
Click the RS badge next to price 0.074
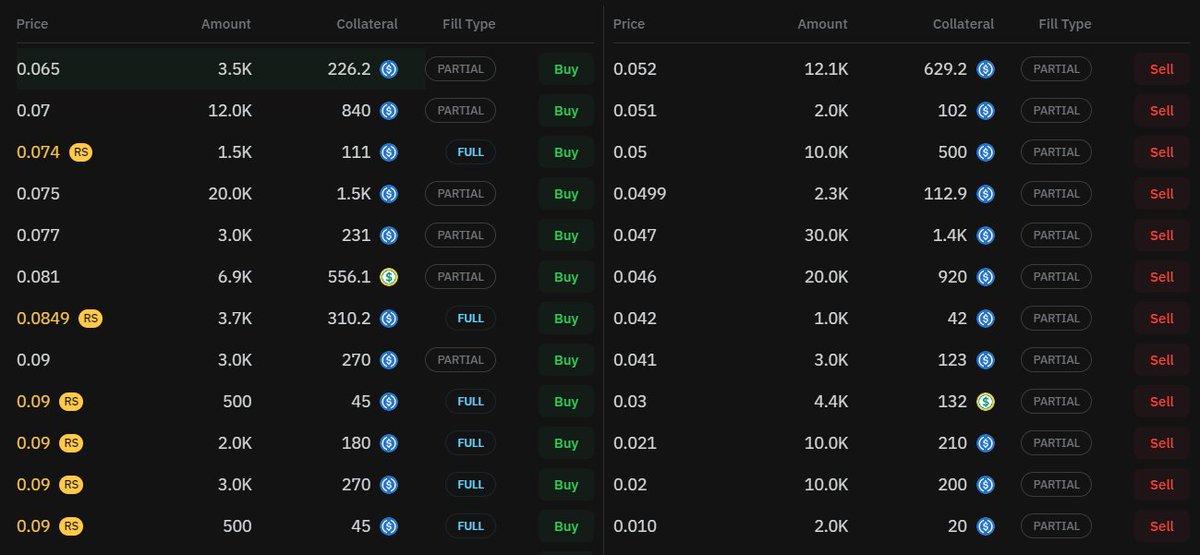click(x=81, y=152)
